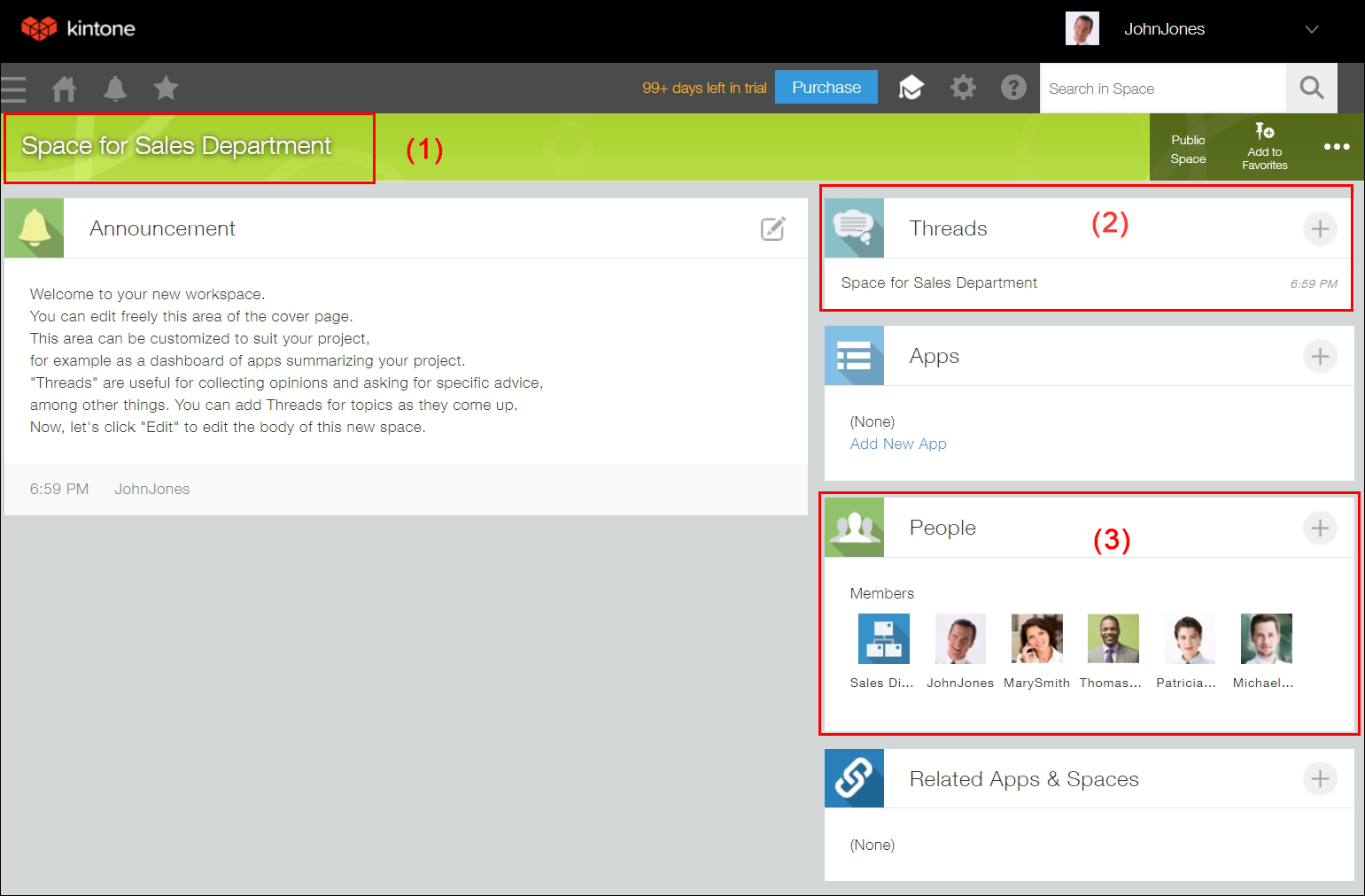Click the Related Apps & Spaces link icon
Image resolution: width=1365 pixels, height=896 pixels.
tap(853, 778)
